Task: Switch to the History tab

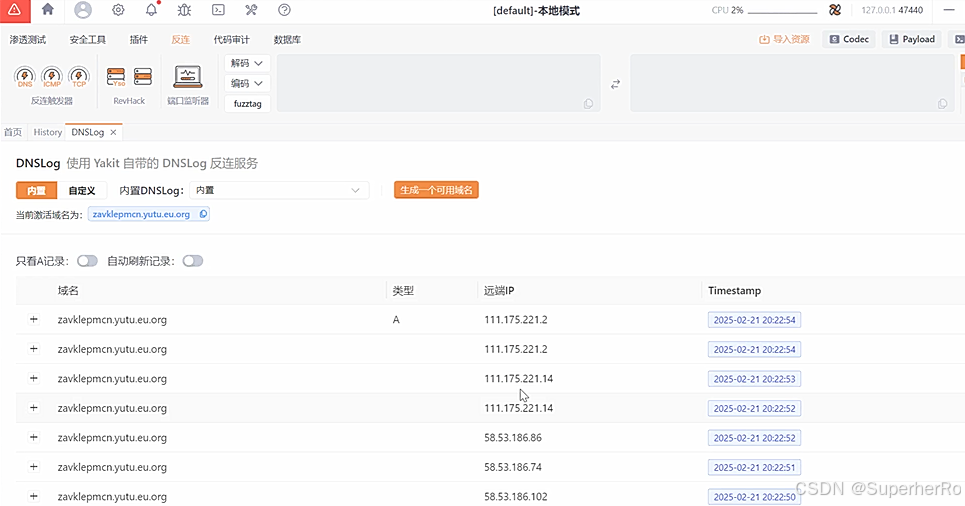Action: point(47,132)
